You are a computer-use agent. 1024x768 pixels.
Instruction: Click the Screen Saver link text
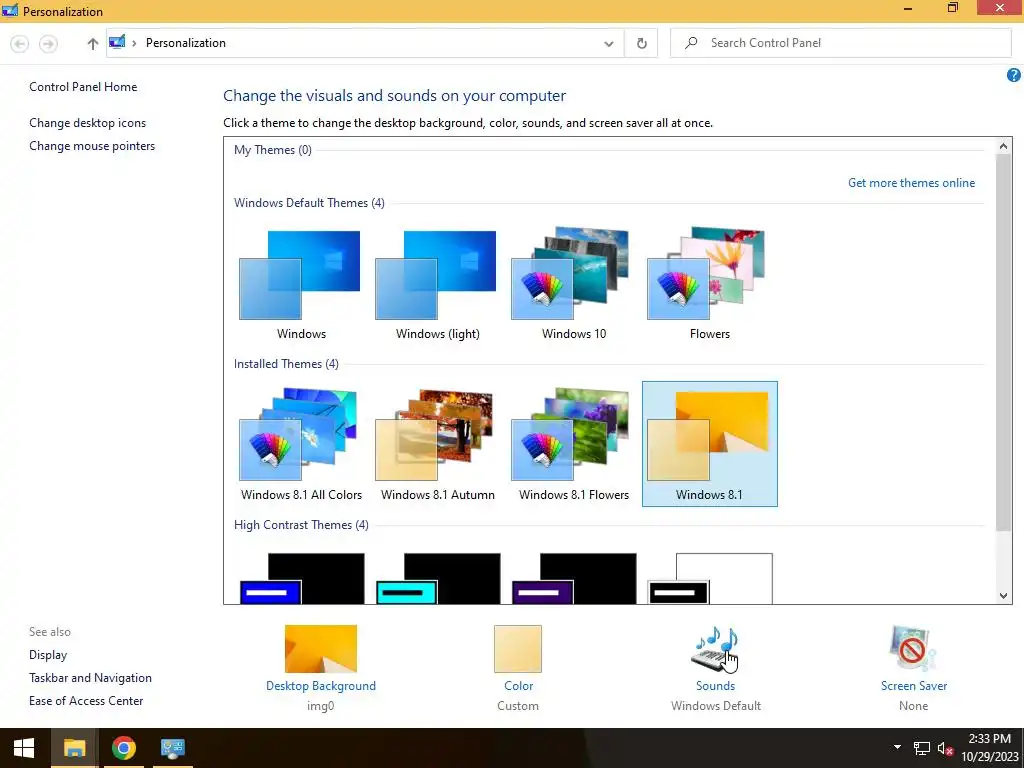point(914,686)
